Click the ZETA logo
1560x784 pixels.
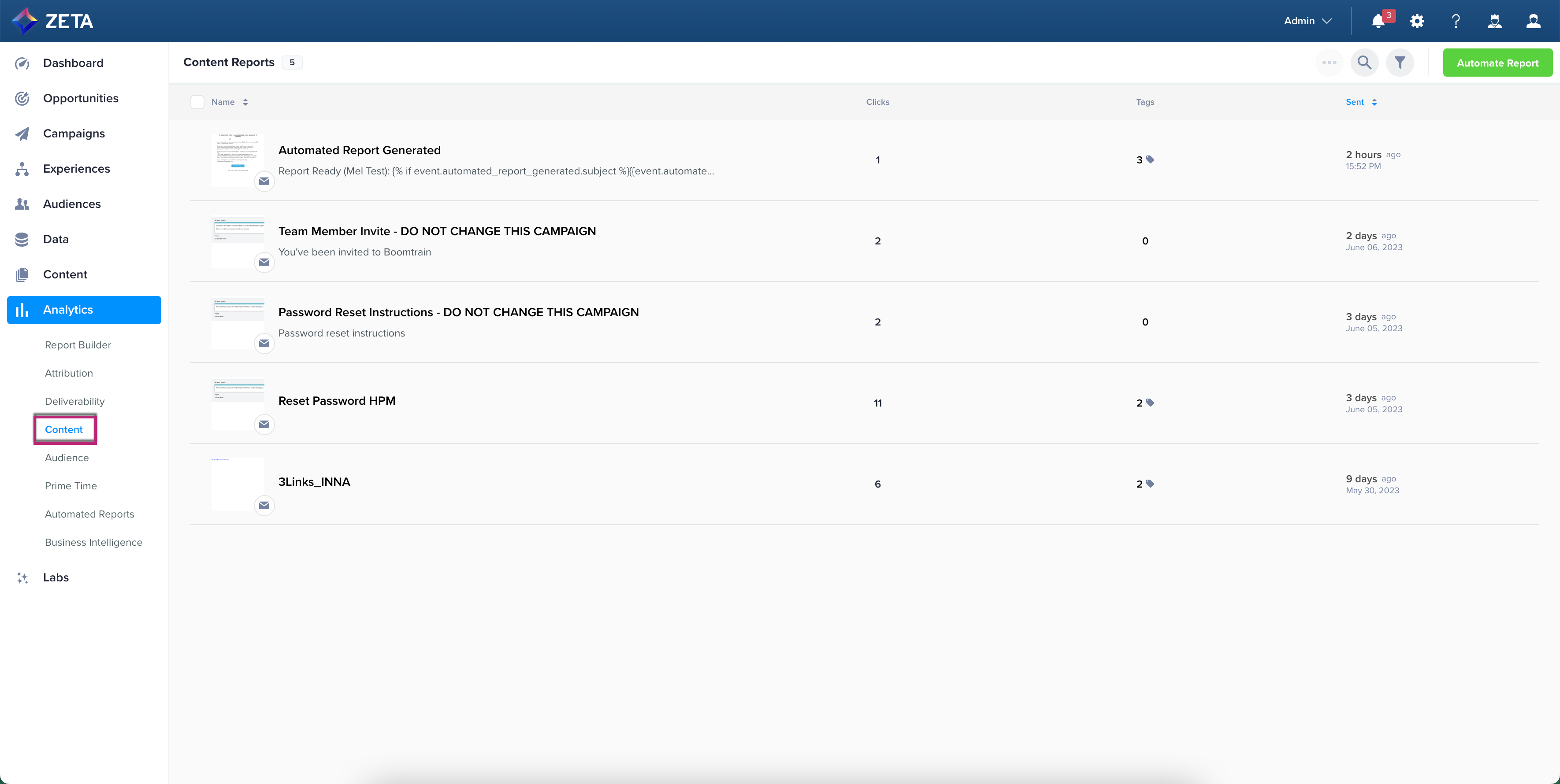point(53,21)
